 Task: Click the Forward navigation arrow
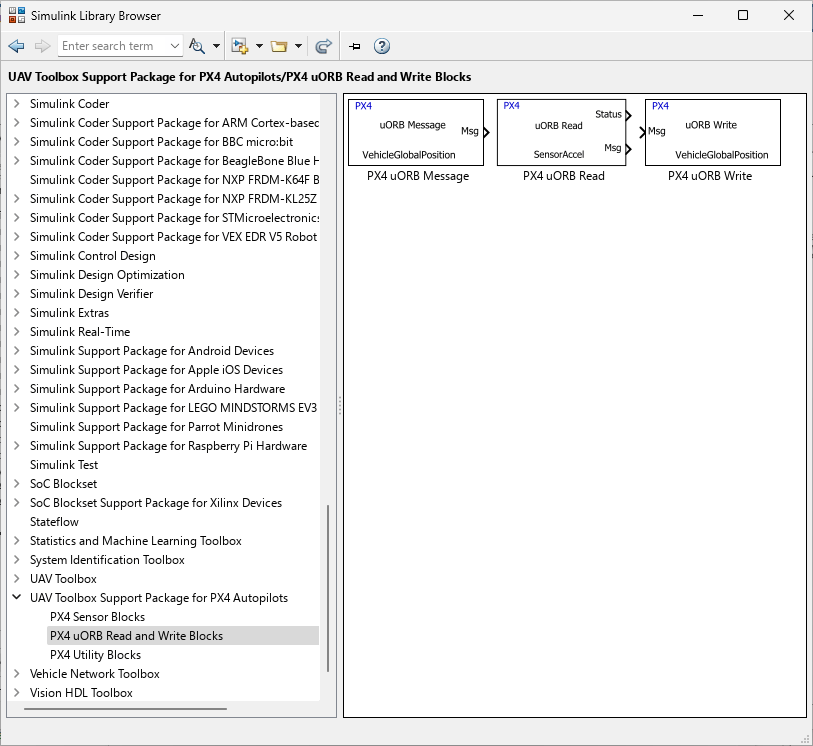42,46
